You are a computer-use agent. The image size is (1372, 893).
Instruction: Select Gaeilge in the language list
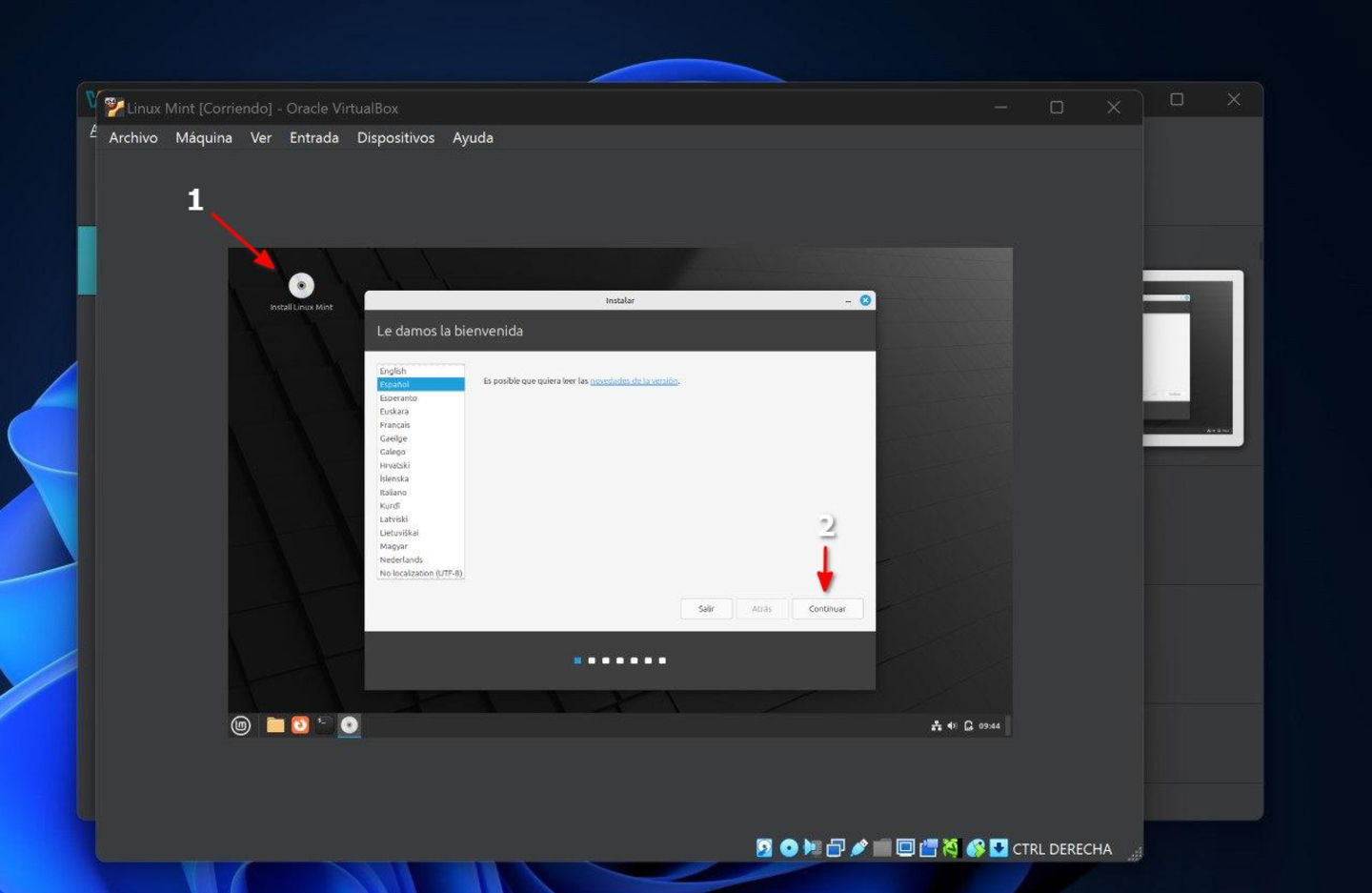click(421, 438)
